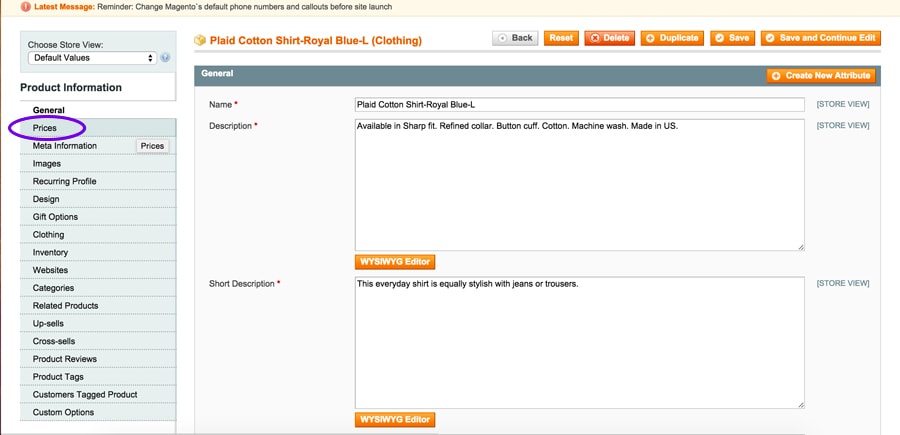The height and width of the screenshot is (435, 900).
Task: Open the Categories tab
Action: click(x=98, y=288)
